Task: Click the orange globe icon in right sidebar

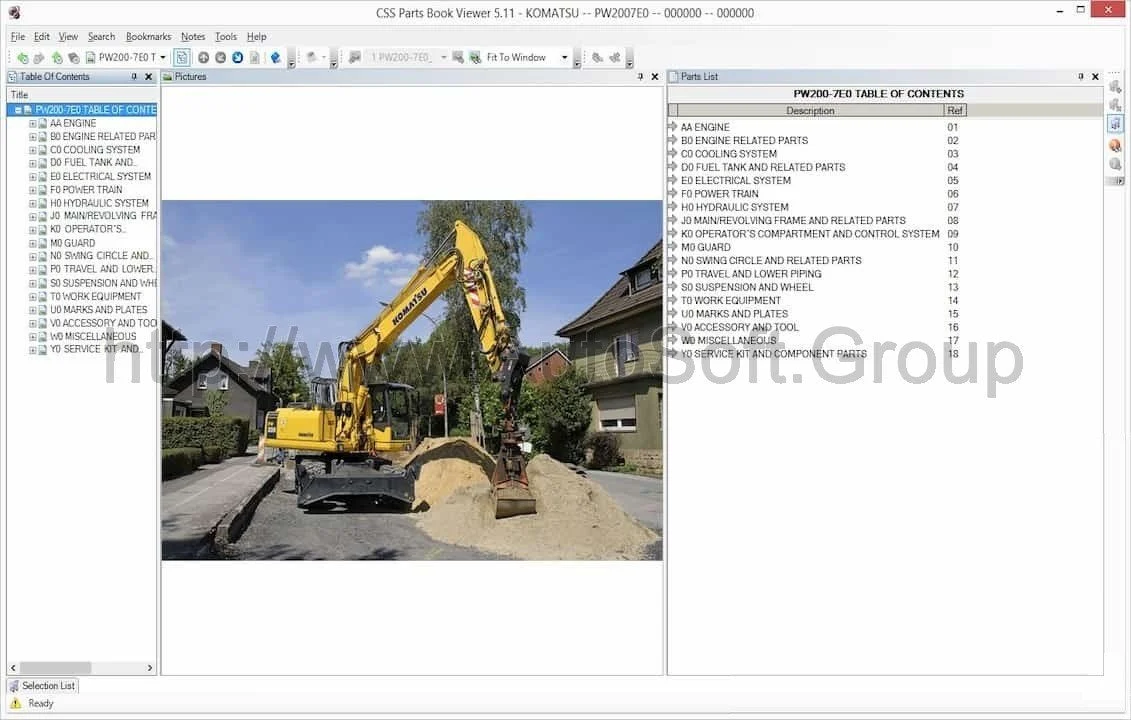Action: tap(1115, 145)
